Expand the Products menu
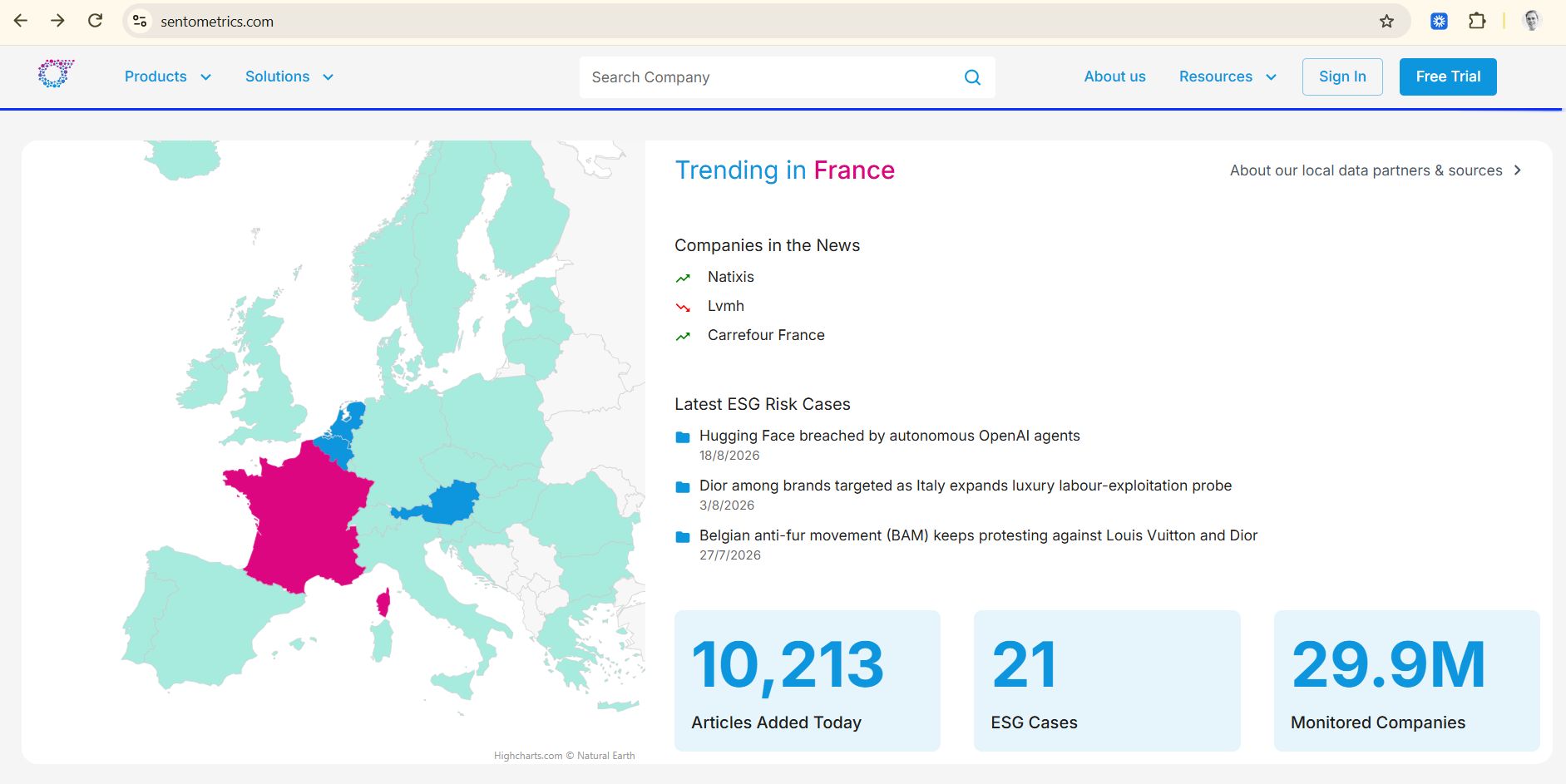The image size is (1566, 784). [x=168, y=76]
